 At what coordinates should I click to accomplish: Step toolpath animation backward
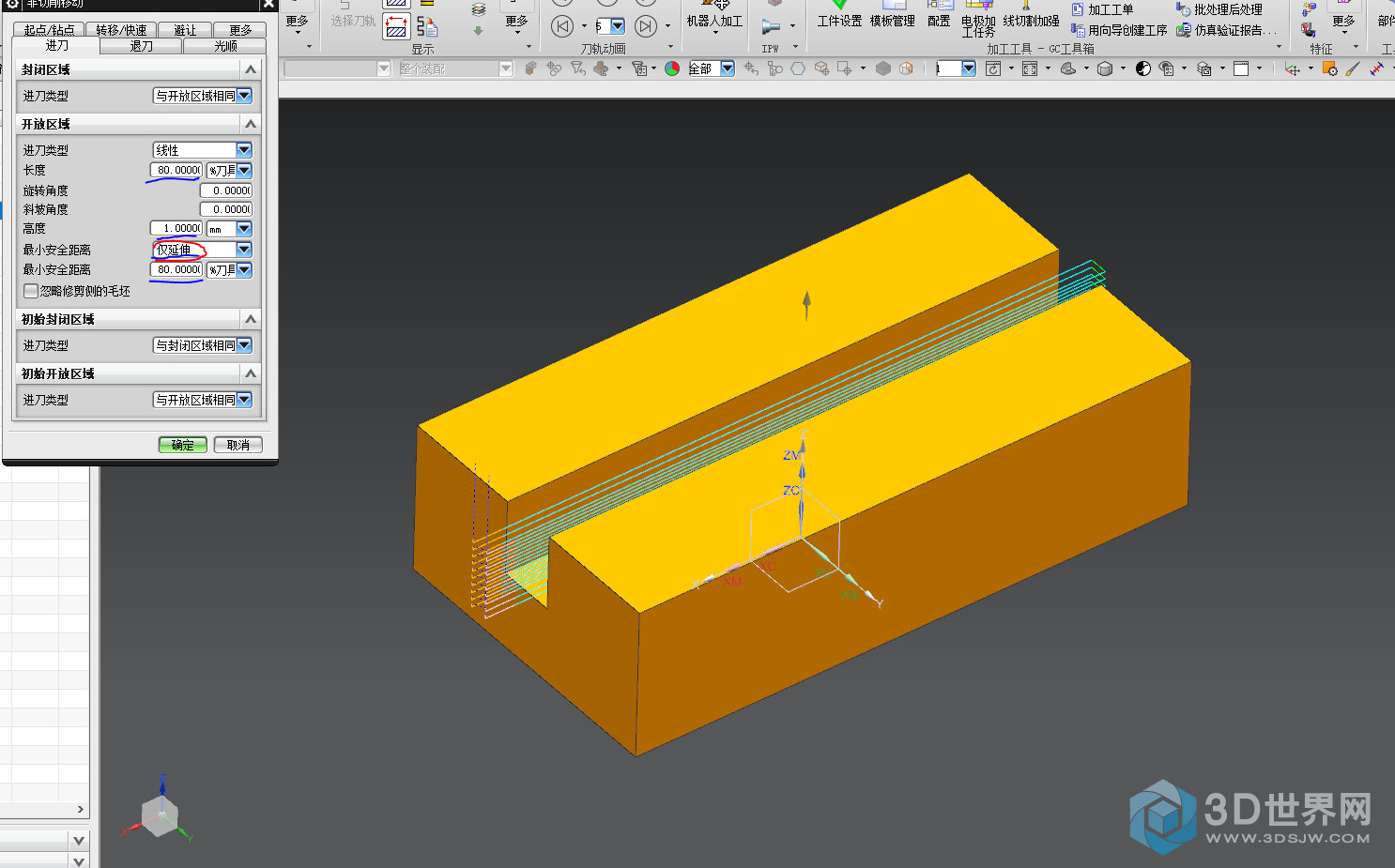561,26
